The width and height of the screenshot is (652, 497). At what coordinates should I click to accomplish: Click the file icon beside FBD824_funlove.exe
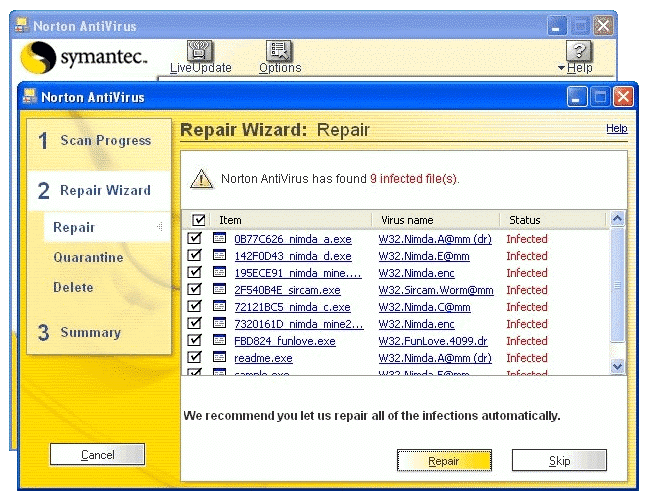point(219,341)
